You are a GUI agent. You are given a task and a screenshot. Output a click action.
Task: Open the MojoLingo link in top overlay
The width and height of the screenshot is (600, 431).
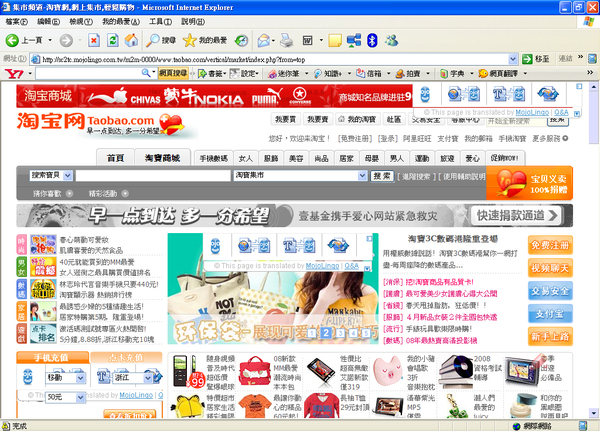coord(532,112)
